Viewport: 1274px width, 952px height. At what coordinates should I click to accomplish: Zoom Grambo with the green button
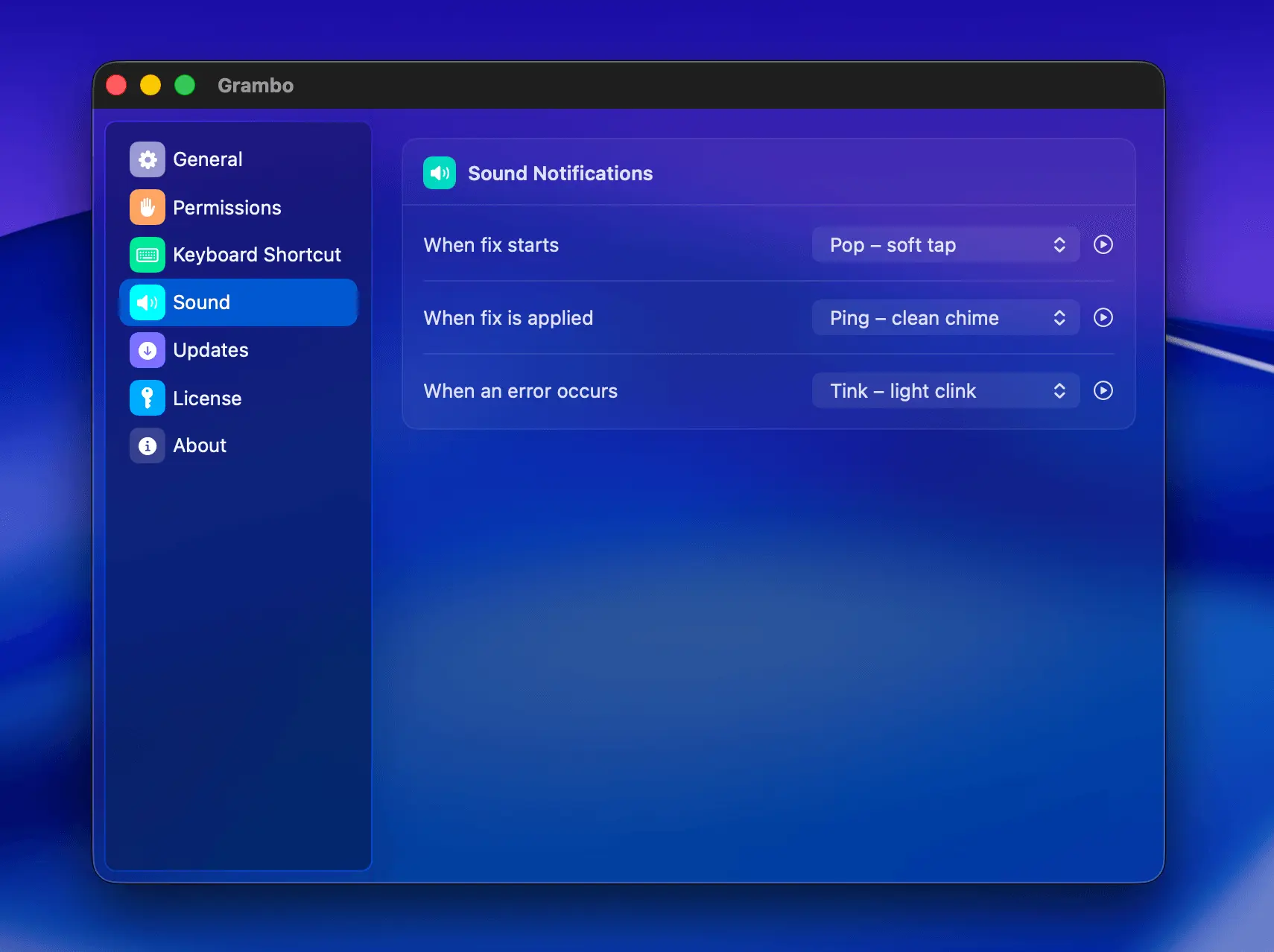[185, 85]
